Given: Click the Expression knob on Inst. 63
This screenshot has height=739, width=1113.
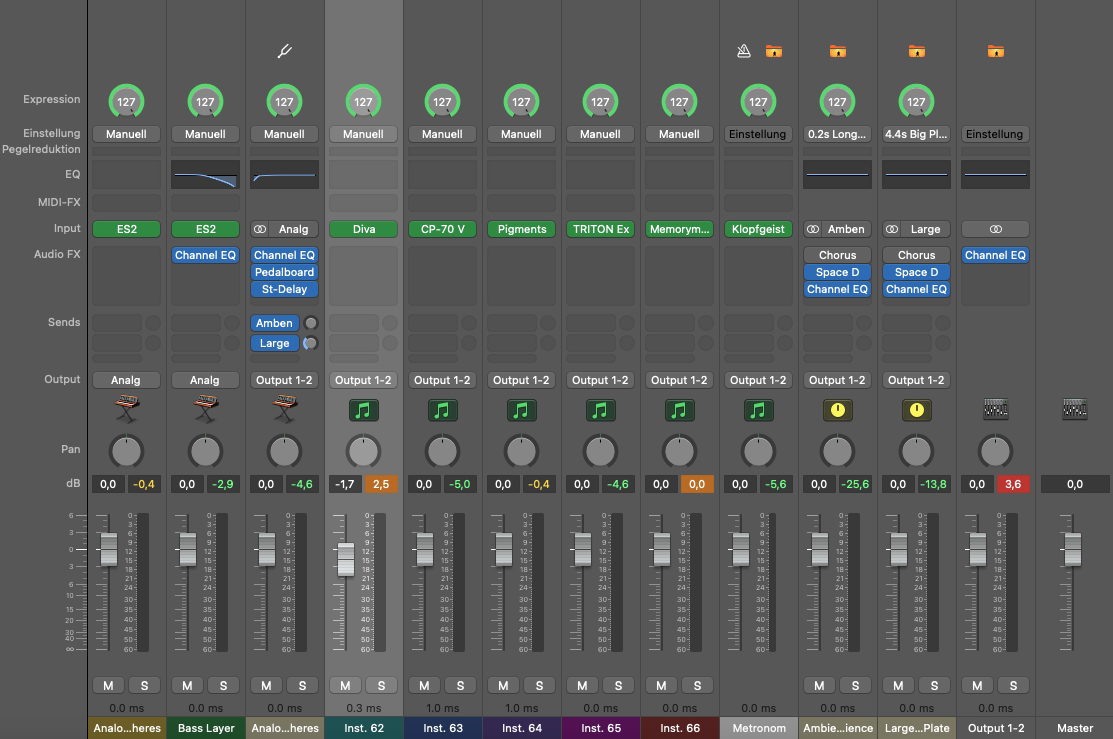Looking at the screenshot, I should 442,102.
